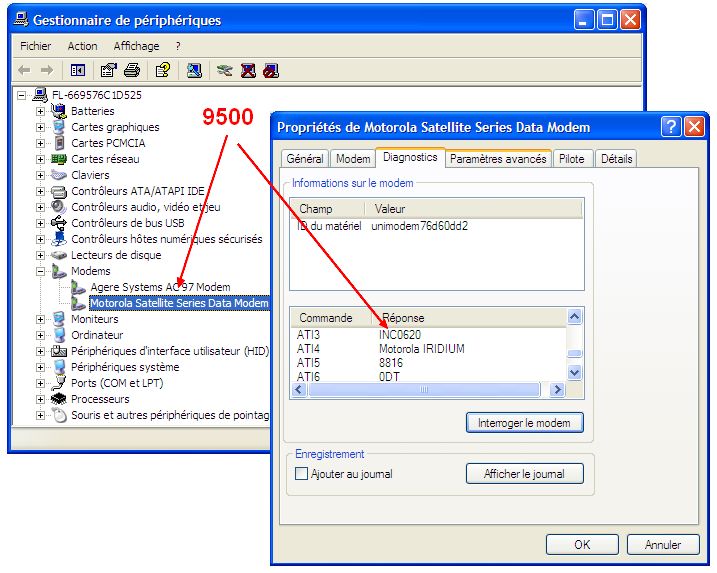Image resolution: width=717 pixels, height=573 pixels.
Task: Open the Help toolbar icon
Action: pyautogui.click(x=163, y=70)
